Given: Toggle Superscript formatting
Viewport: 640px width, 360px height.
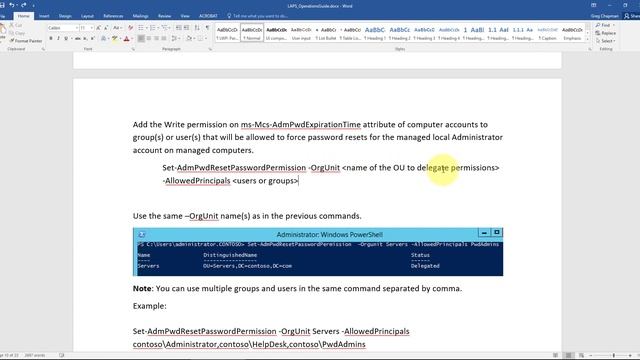Looking at the screenshot, I should point(93,38).
